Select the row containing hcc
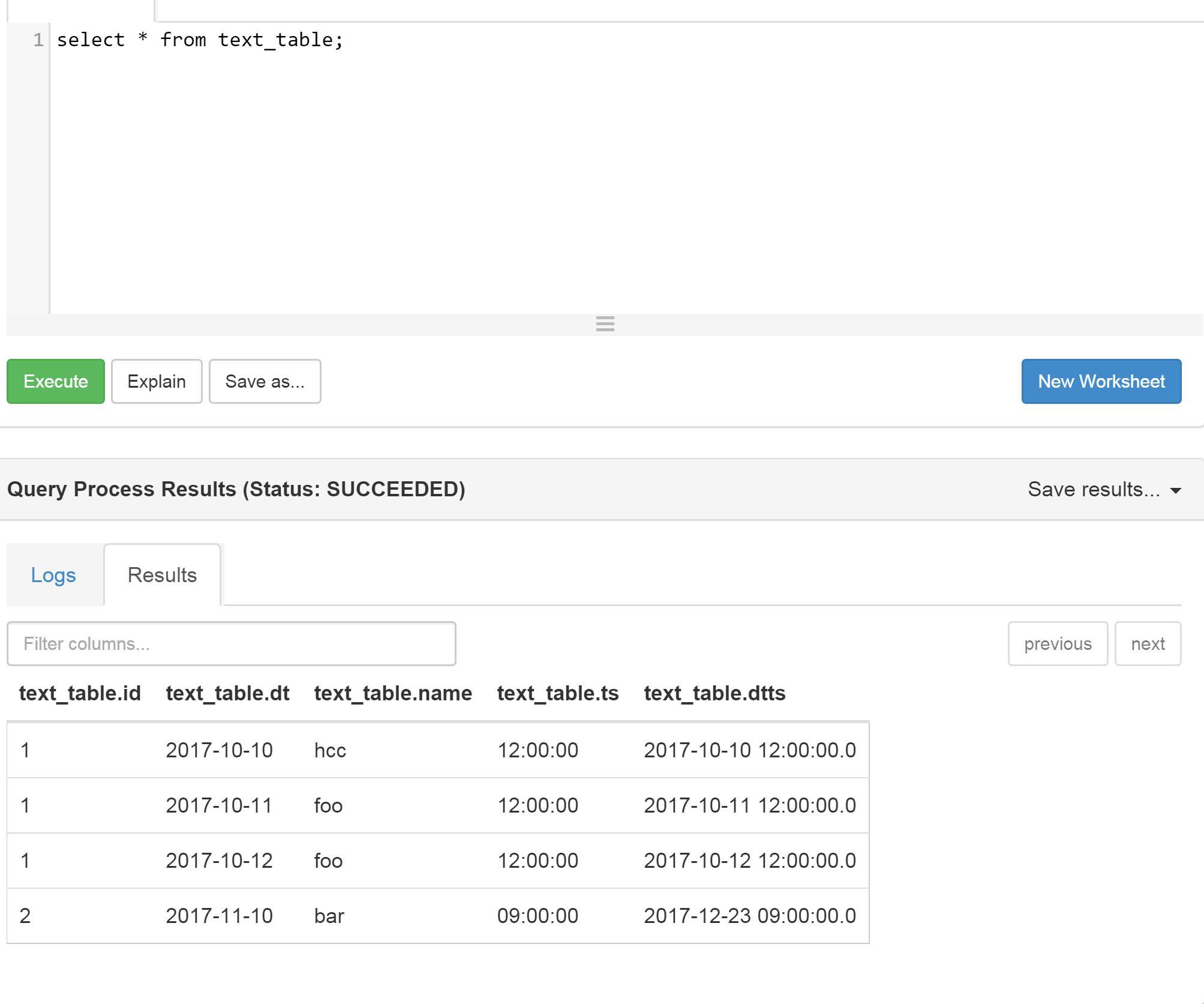The image size is (1204, 1004). point(437,750)
